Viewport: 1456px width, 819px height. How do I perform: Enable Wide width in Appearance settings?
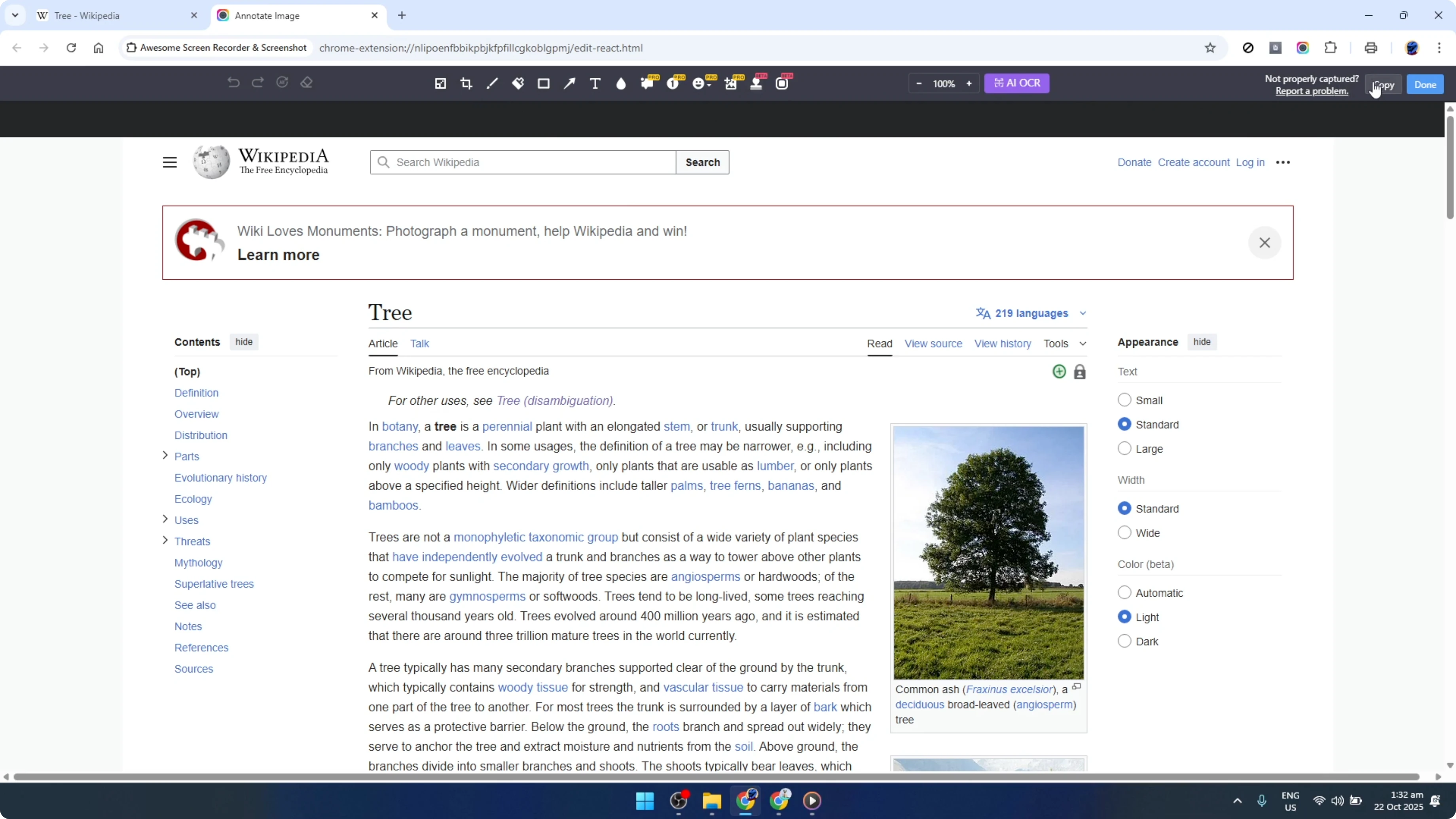tap(1124, 532)
